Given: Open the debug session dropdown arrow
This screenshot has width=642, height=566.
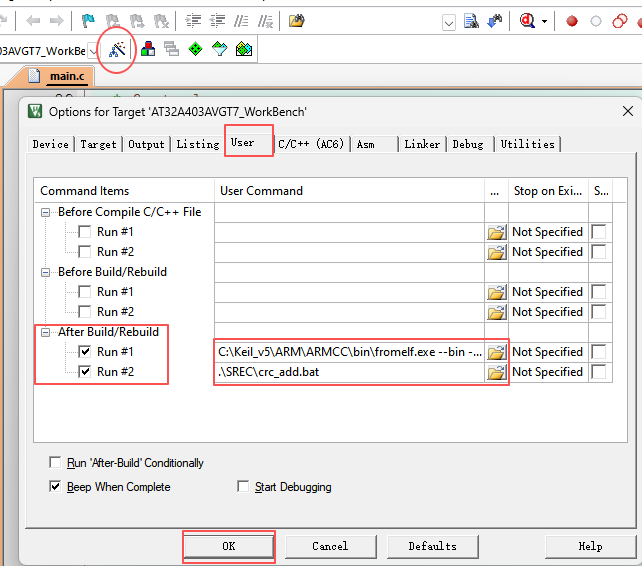Looking at the screenshot, I should tap(545, 21).
